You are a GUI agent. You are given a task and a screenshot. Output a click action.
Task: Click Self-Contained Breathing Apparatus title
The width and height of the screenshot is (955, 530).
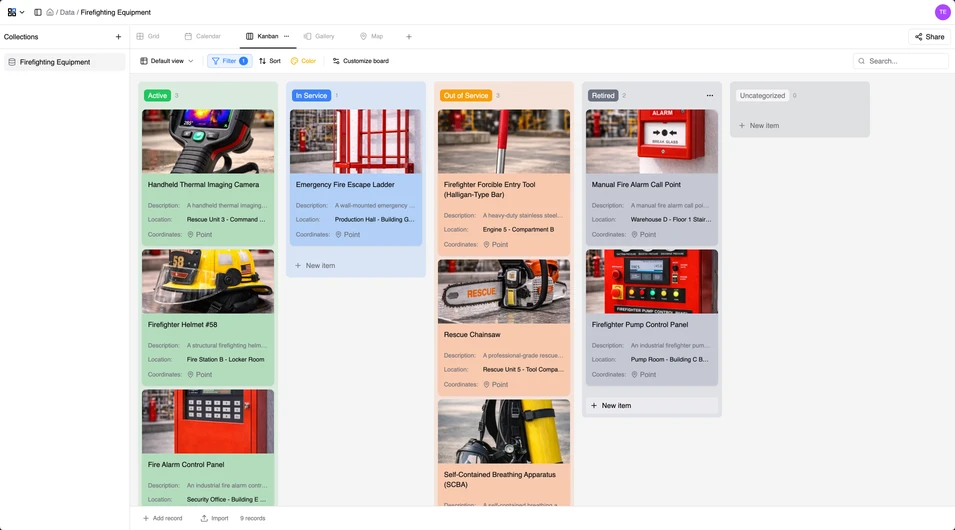click(x=499, y=479)
